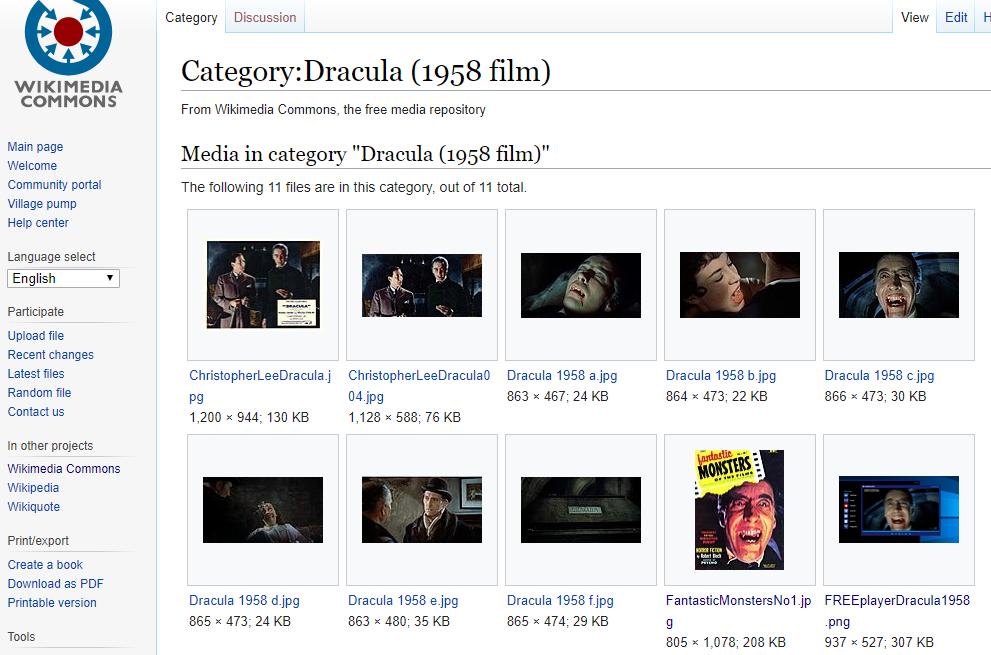Open ChristopherLeeDracula004.jpg thumbnail image

pyautogui.click(x=422, y=285)
